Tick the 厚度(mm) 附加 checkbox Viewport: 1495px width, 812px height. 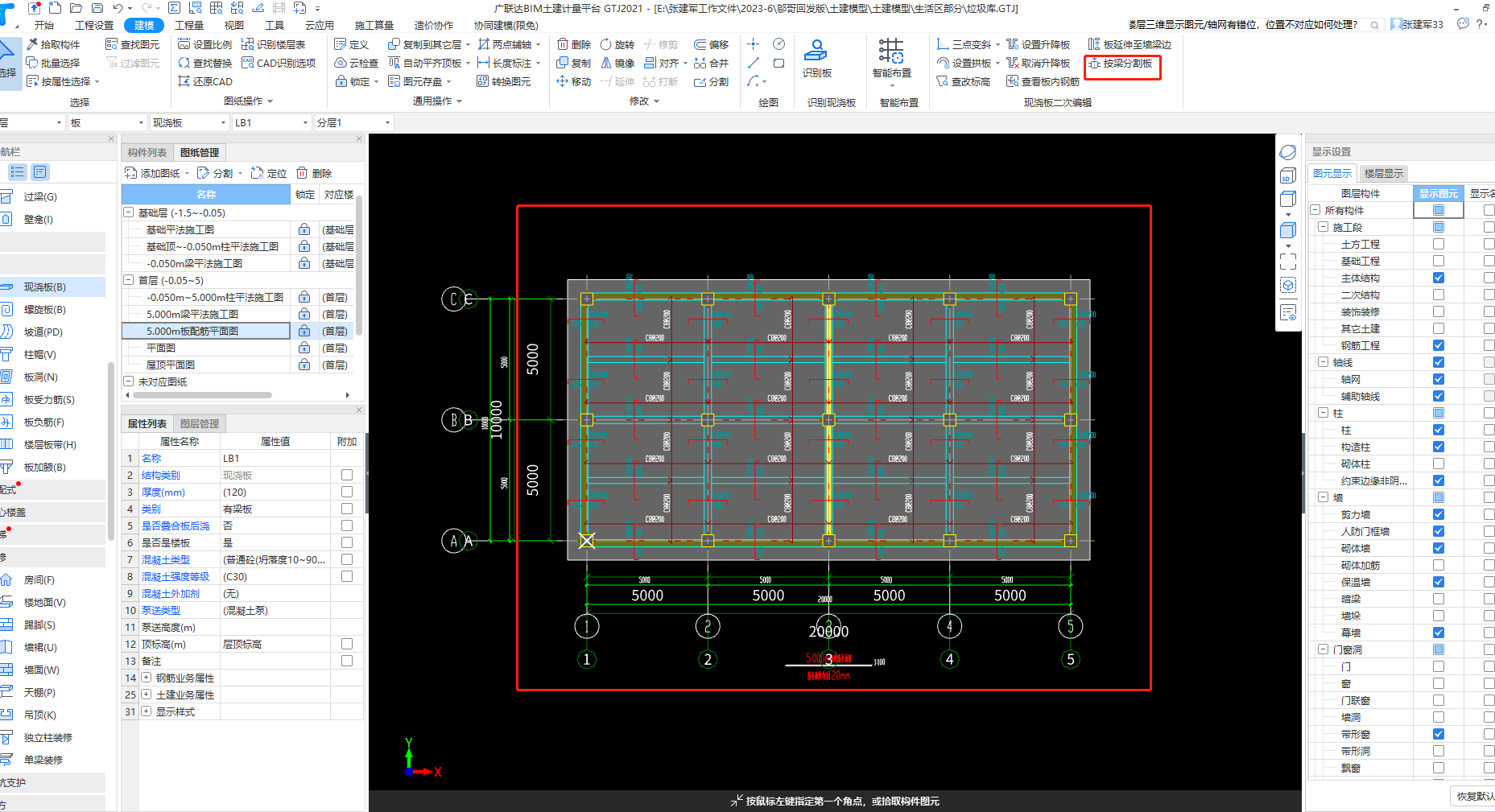click(x=347, y=492)
